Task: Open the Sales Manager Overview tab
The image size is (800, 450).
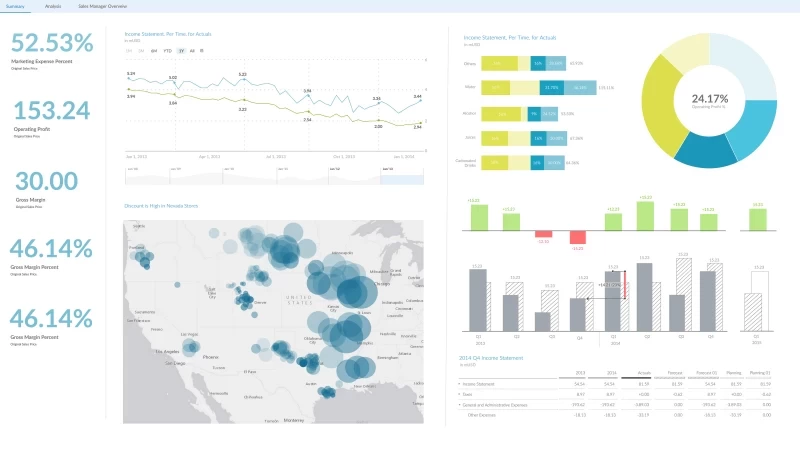Action: (x=103, y=6)
